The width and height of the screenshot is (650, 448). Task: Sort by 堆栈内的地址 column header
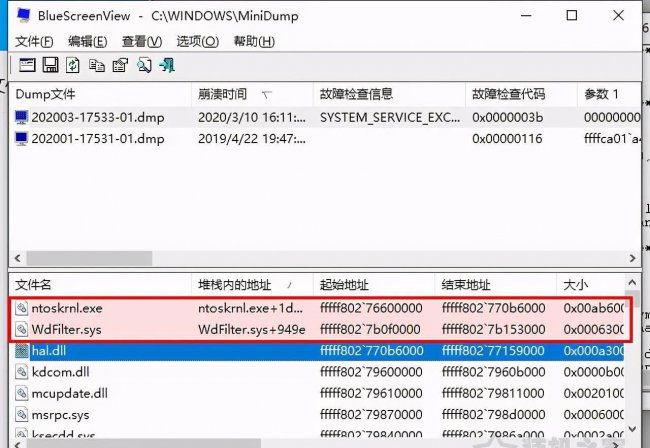click(252, 285)
